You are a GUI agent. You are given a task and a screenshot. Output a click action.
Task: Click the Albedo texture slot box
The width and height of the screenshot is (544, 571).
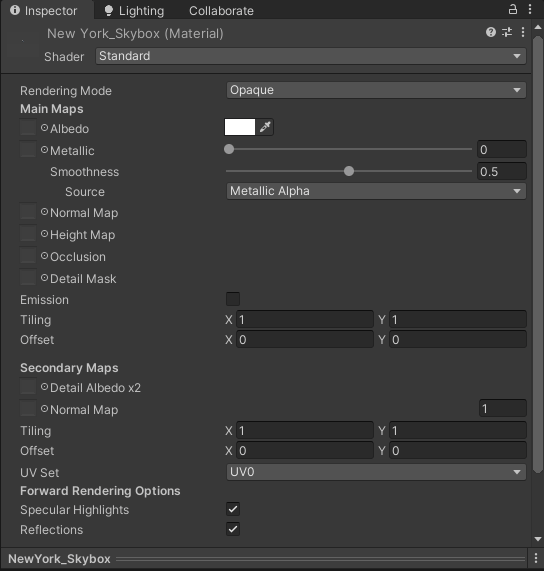(28, 127)
